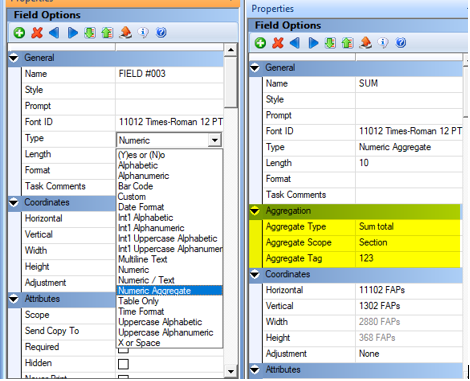This screenshot has height=381, width=470.
Task: Click Scope row label in left panel
Action: 37,315
